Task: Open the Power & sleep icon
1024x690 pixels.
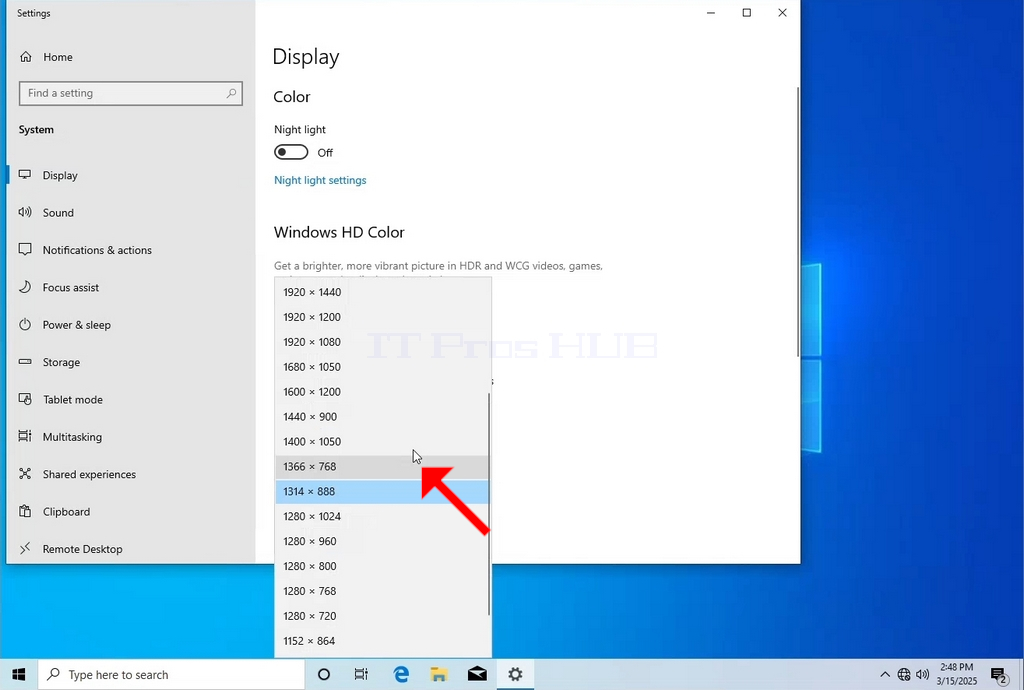Action: (25, 324)
